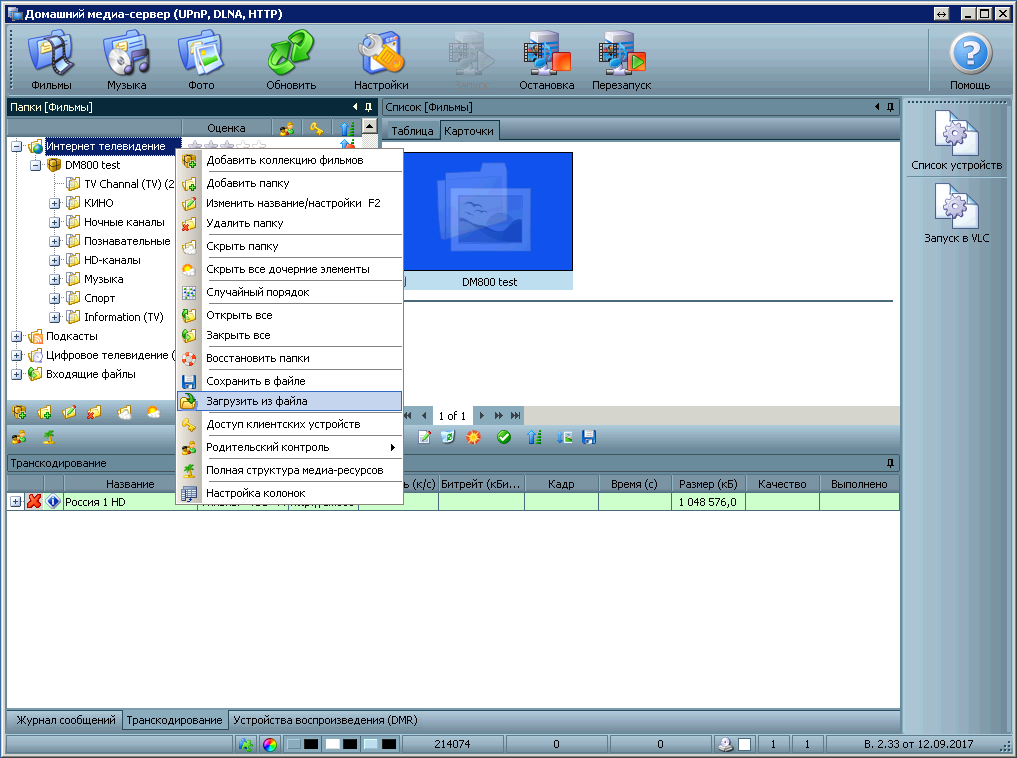
Task: Open the Музыка (Music) section
Action: [x=126, y=60]
